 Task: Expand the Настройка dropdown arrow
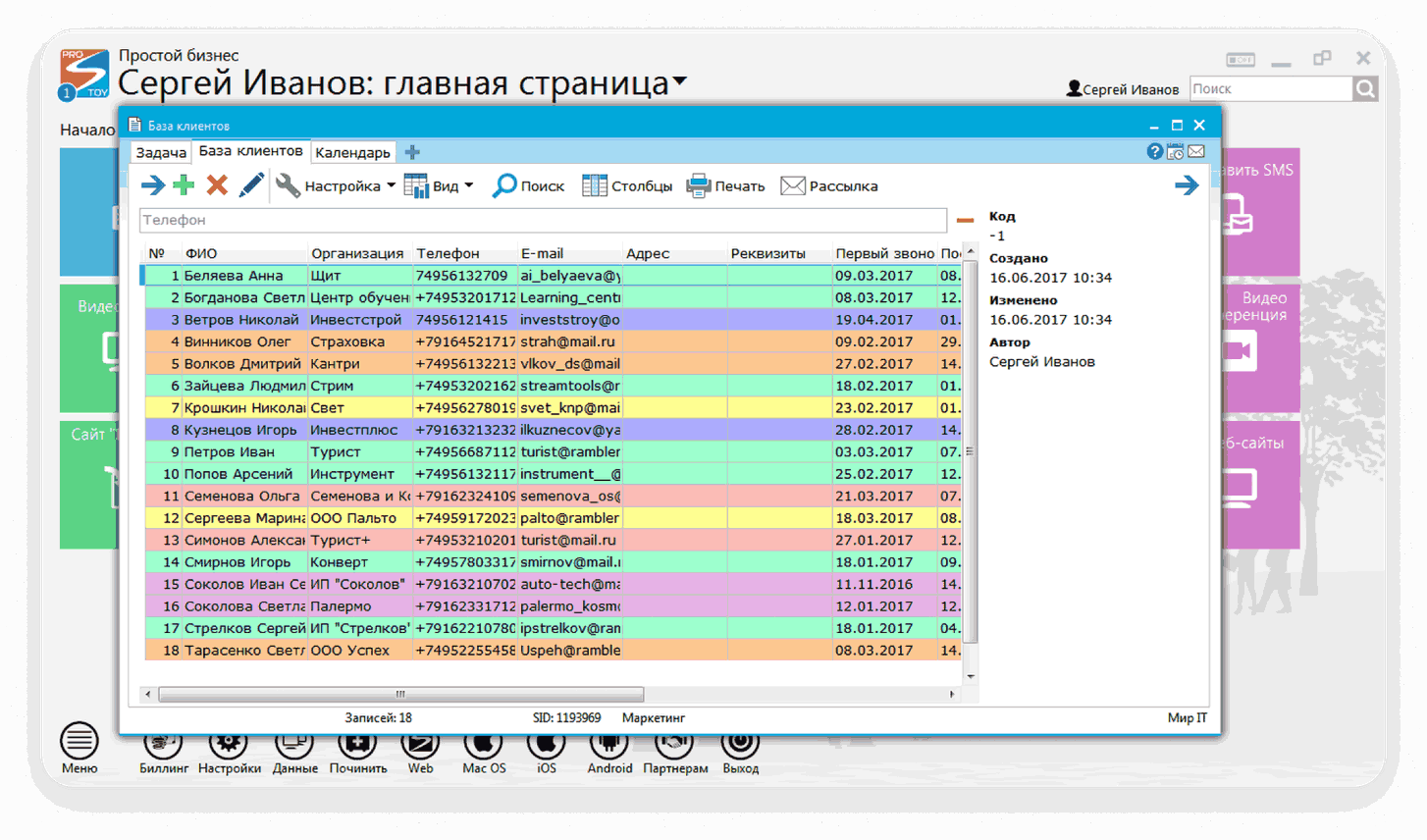coord(391,185)
